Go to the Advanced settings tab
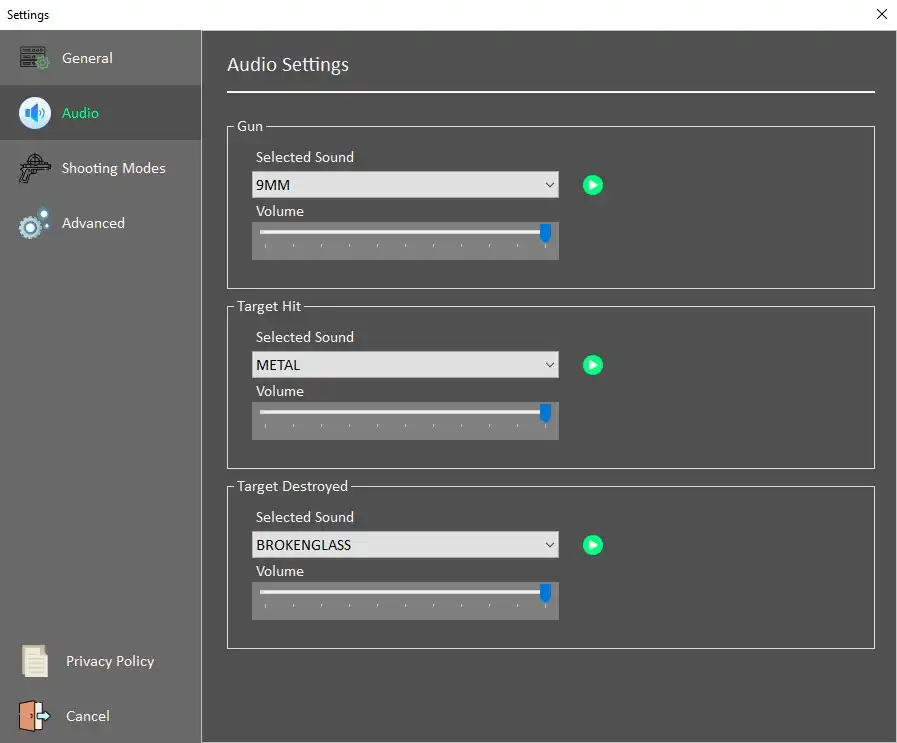The image size is (897, 743). pos(93,223)
